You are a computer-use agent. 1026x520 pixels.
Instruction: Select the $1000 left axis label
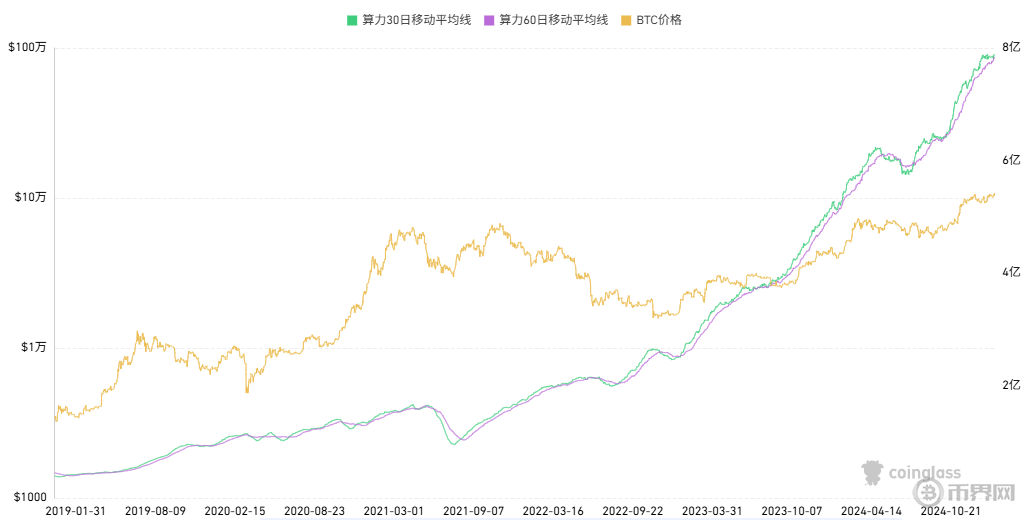click(30, 496)
